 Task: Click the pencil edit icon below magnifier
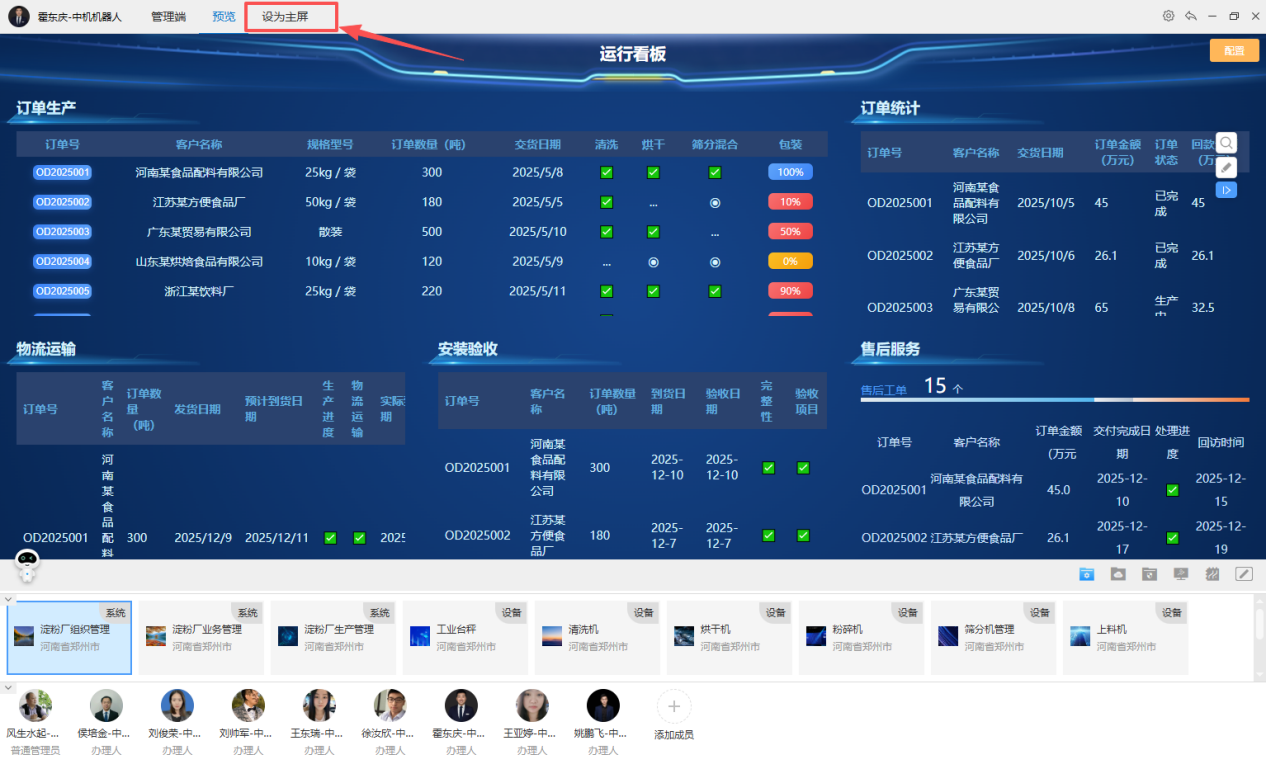(1226, 167)
